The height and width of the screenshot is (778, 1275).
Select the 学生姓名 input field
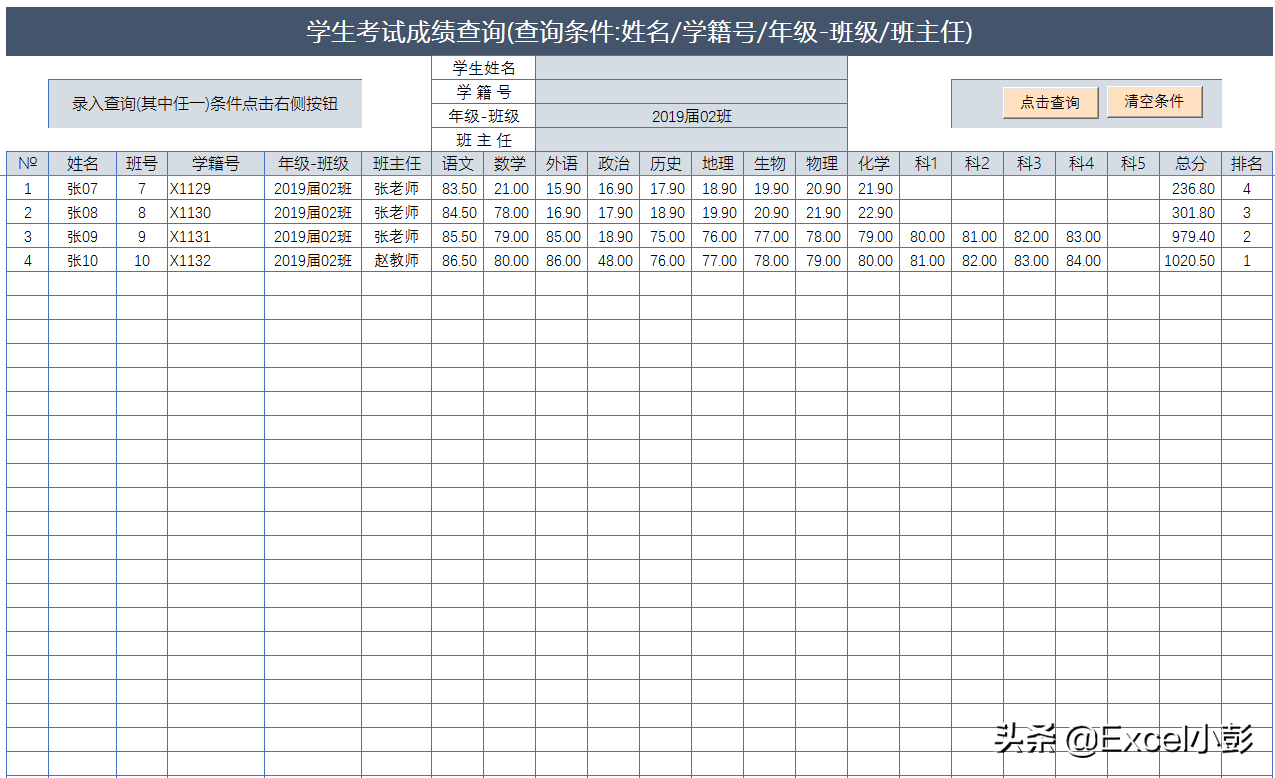(x=691, y=68)
